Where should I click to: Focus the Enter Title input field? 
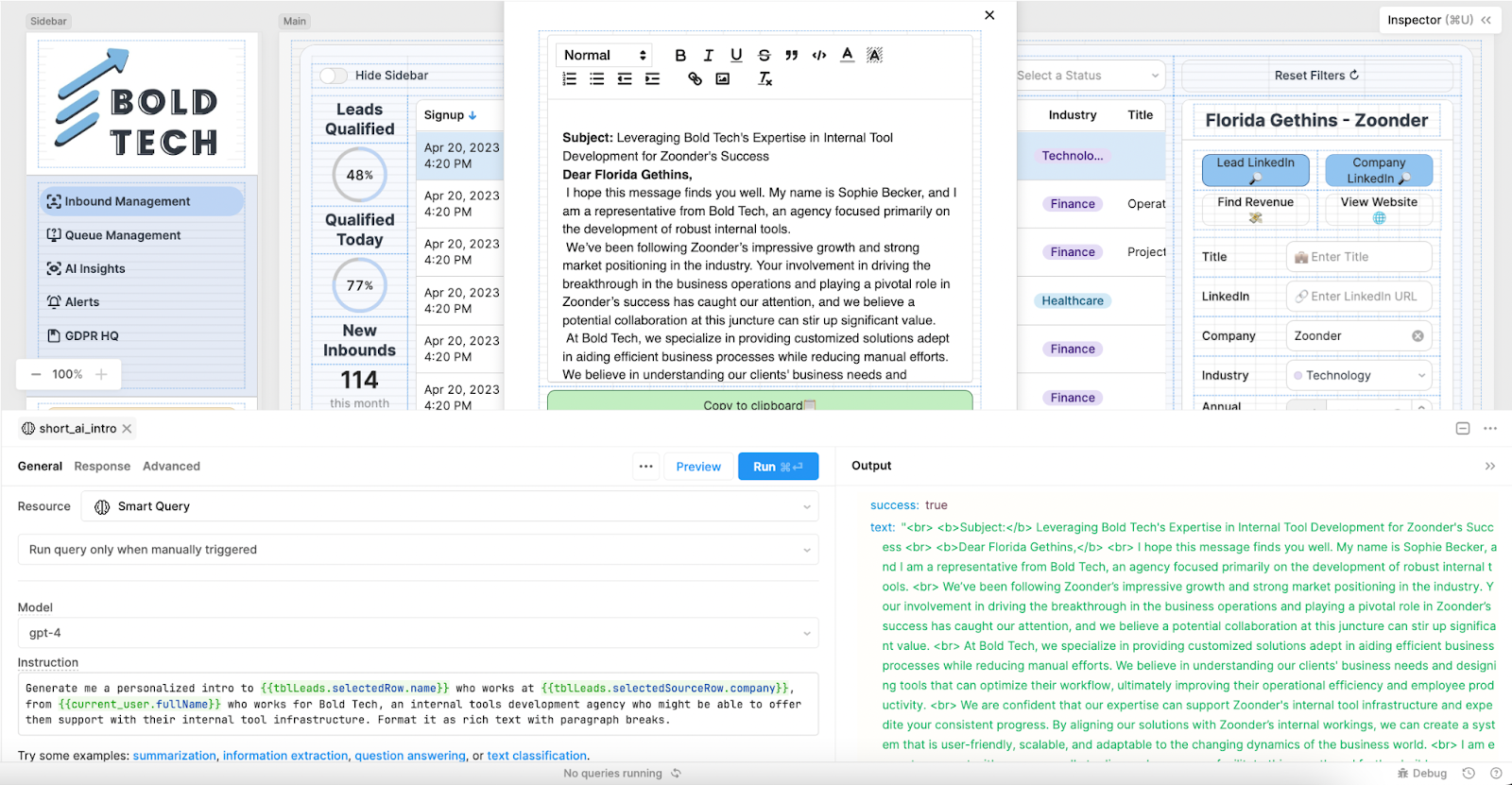(1359, 257)
